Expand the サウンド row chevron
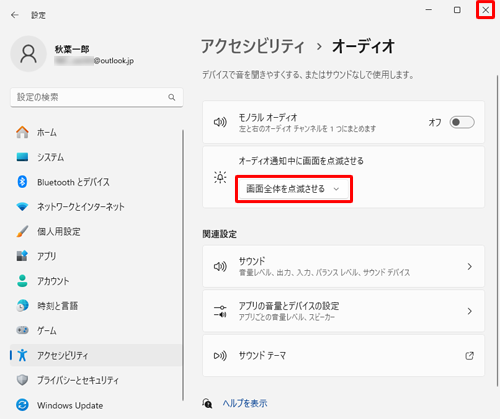 coord(470,266)
